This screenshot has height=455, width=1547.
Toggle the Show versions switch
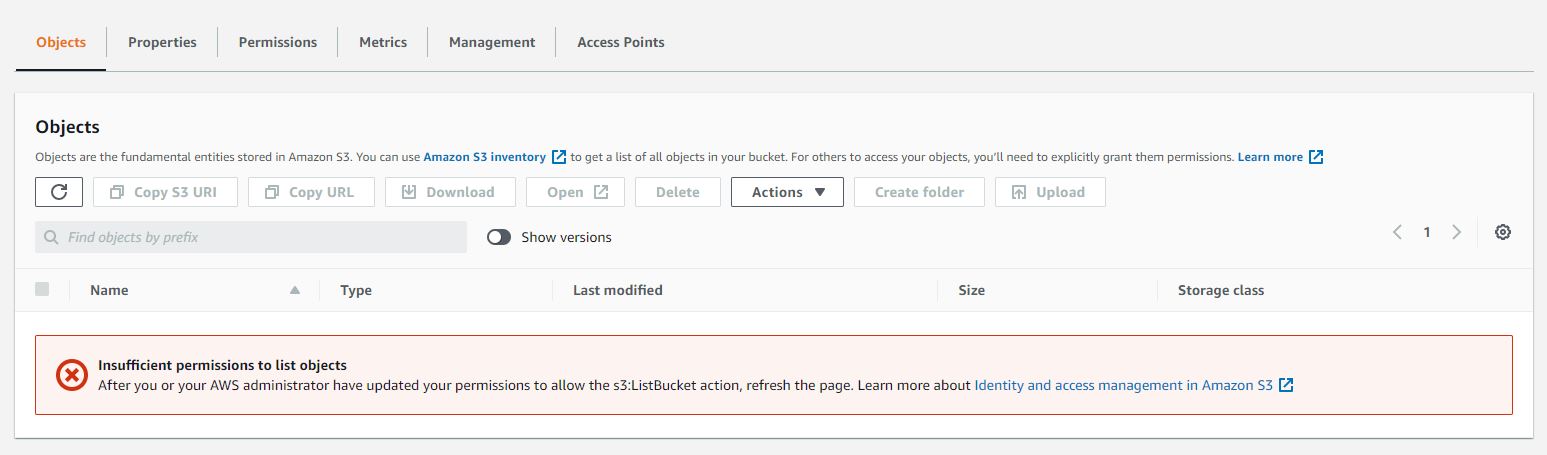tap(499, 237)
